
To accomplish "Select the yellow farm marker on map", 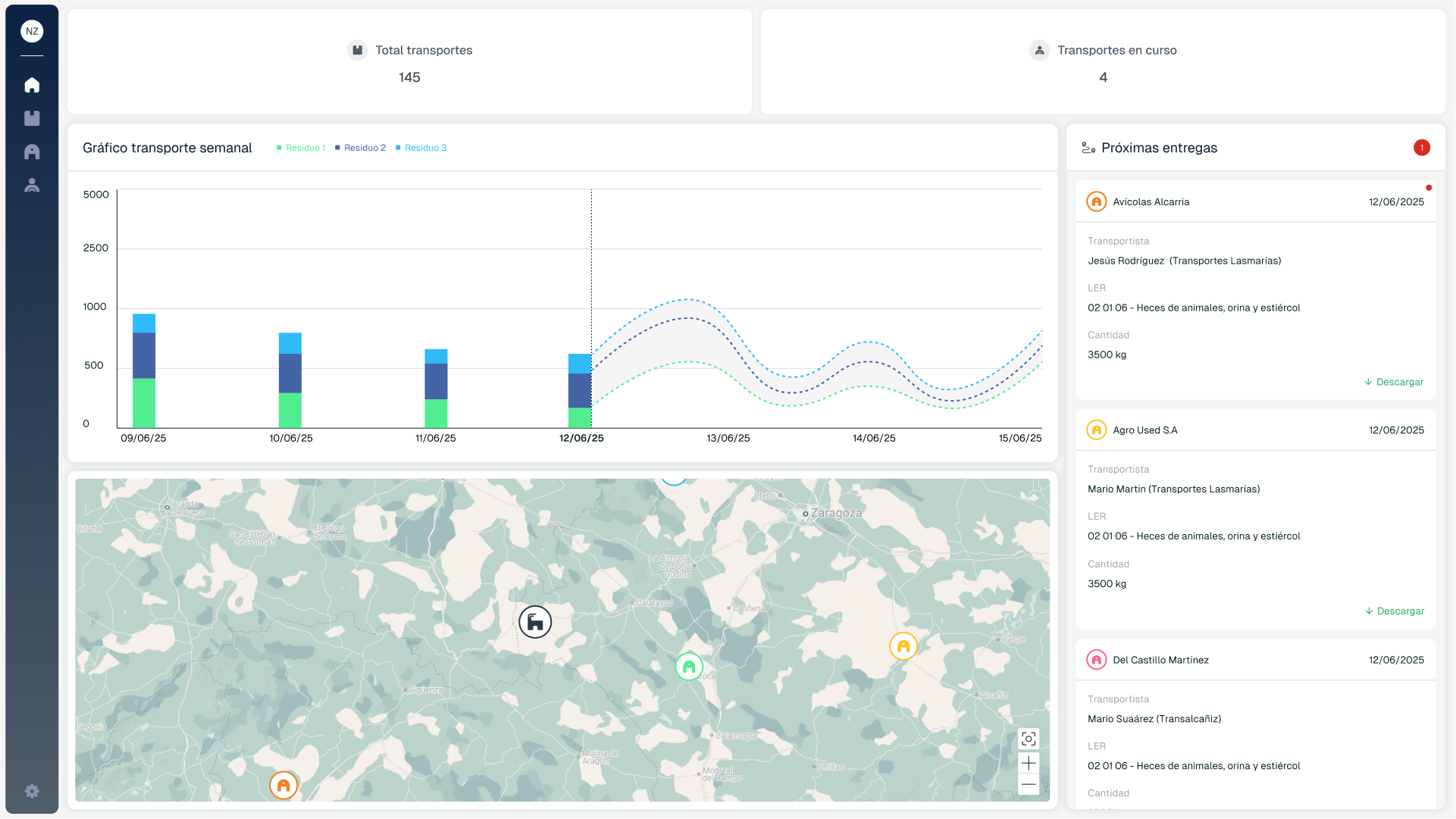I will [x=903, y=646].
